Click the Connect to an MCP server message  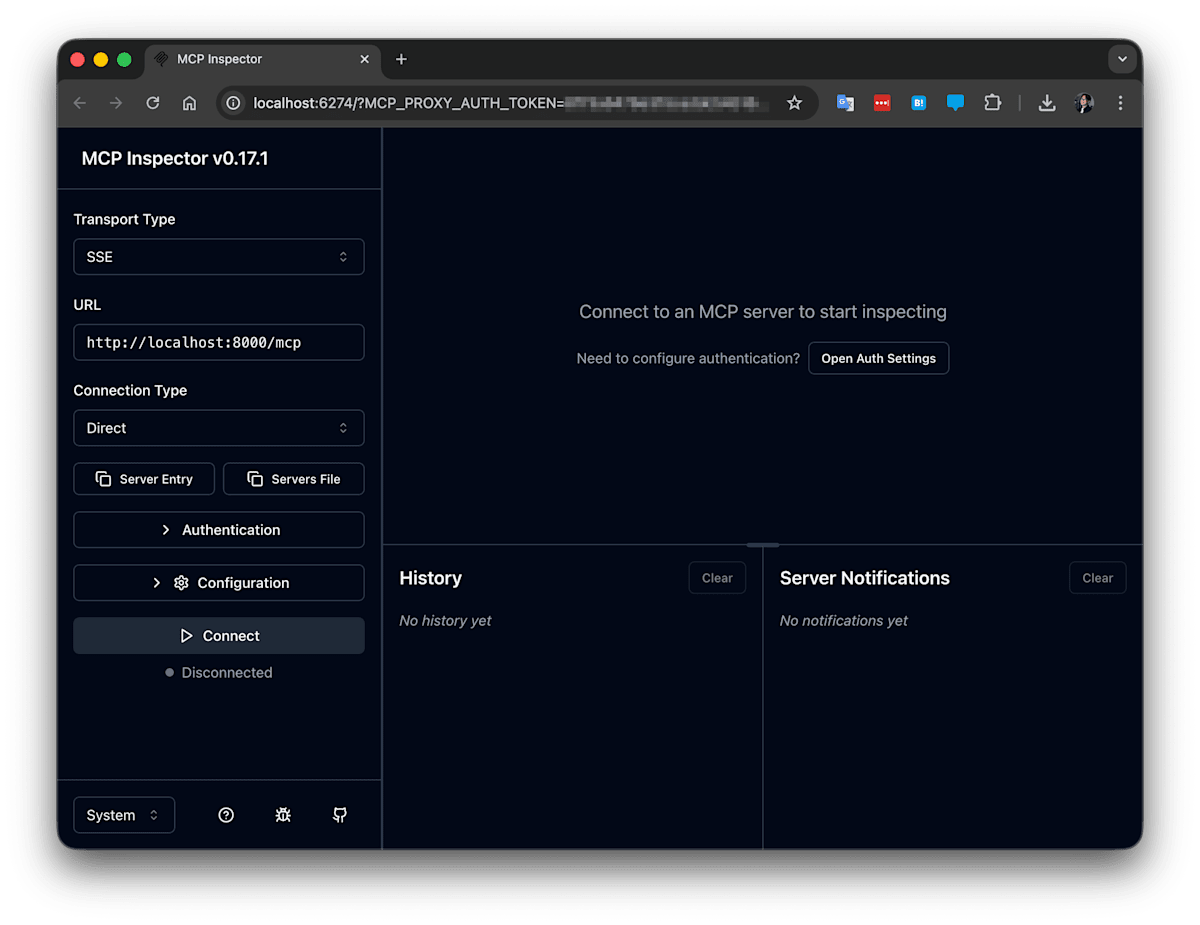(763, 312)
